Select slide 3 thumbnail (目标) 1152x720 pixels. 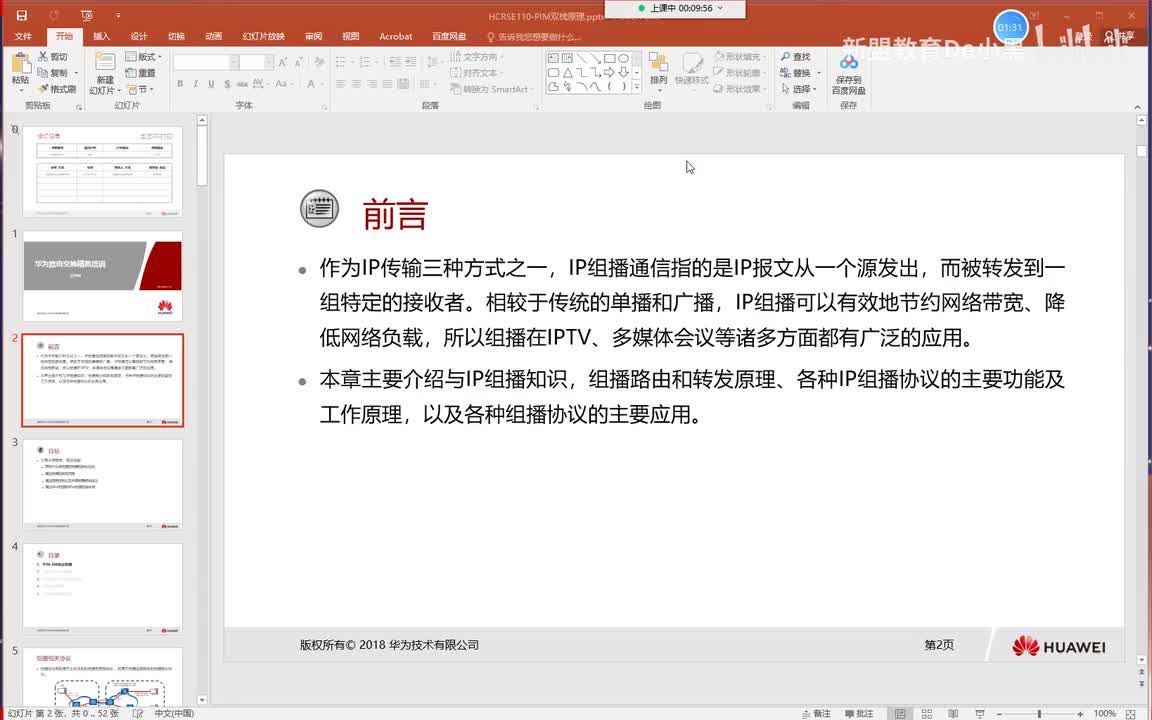tap(103, 484)
